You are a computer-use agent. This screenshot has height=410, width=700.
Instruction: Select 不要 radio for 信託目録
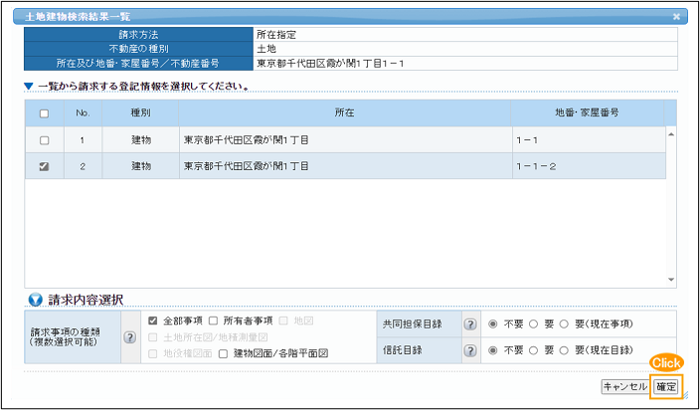coord(493,351)
